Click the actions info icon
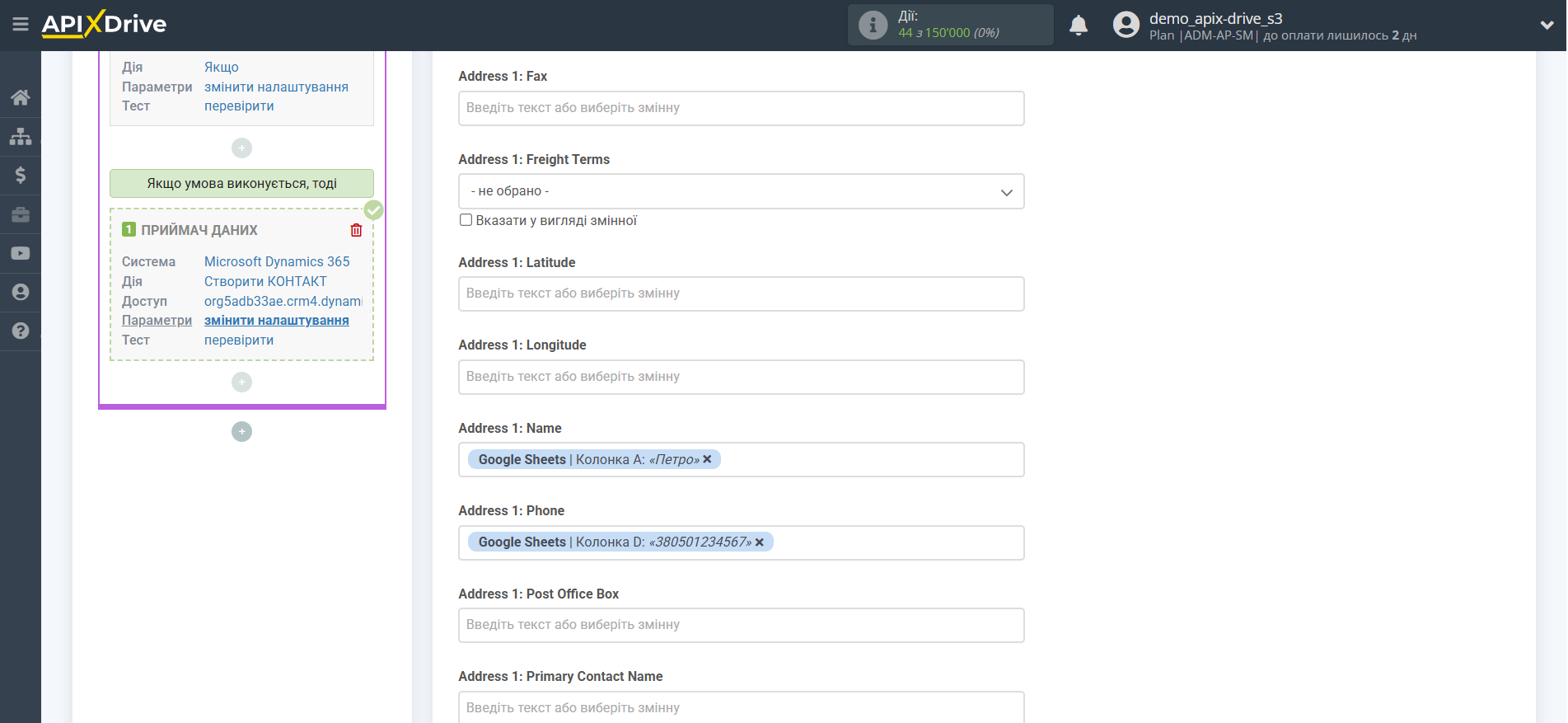The height and width of the screenshot is (723, 1568). click(873, 25)
